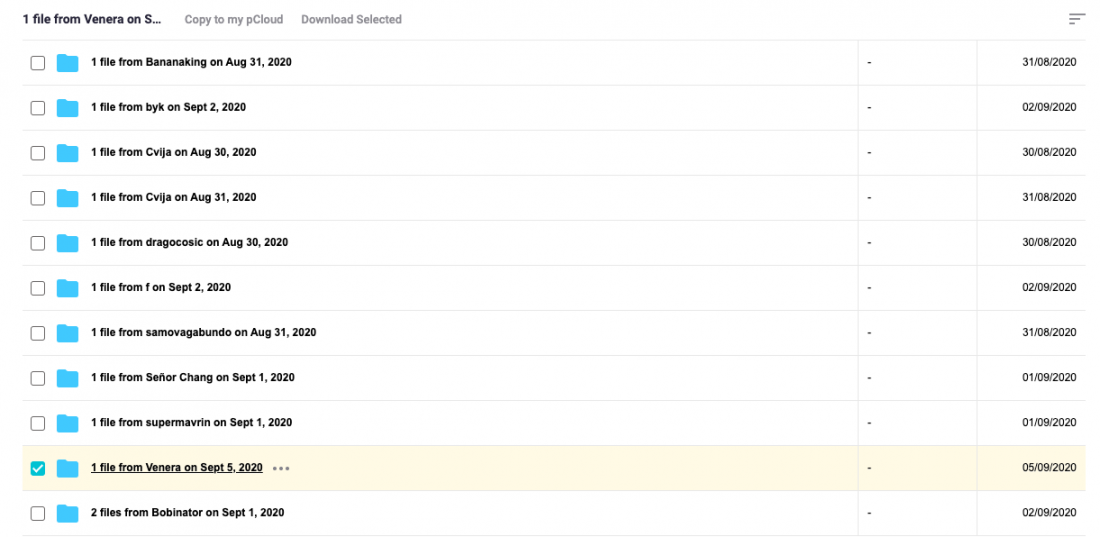Image resolution: width=1100 pixels, height=537 pixels.
Task: Click the Bobinator folder icon
Action: (x=67, y=513)
